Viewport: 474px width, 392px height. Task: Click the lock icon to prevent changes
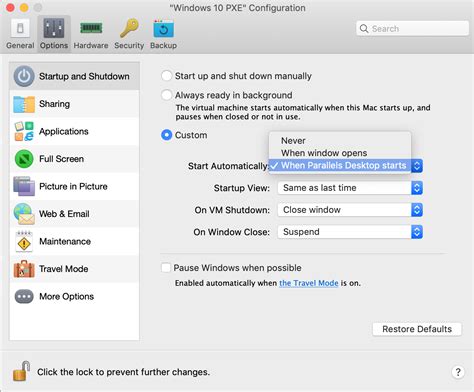pyautogui.click(x=21, y=371)
